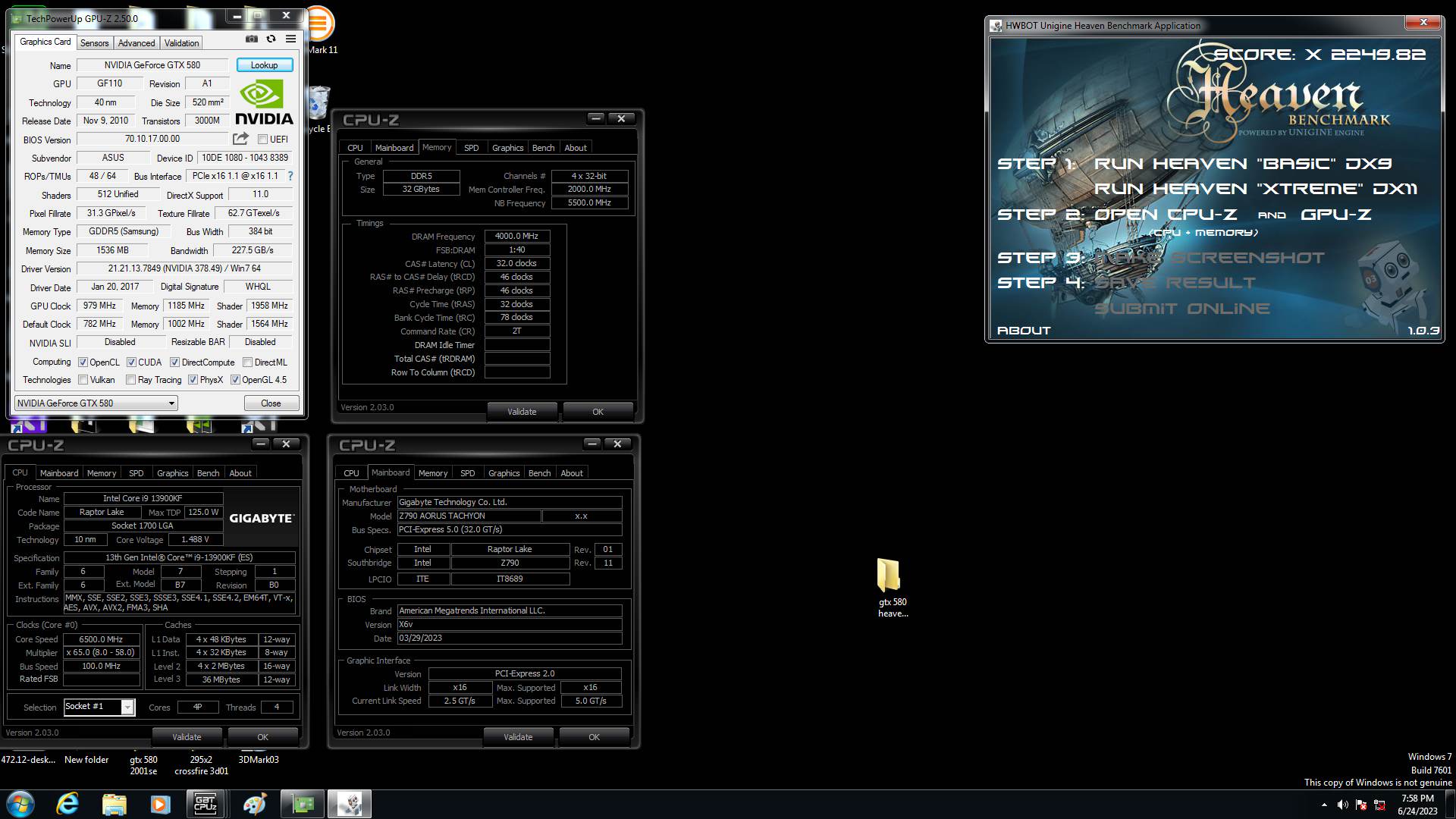Click the taskbar clock showing 7:58 PM

click(x=1417, y=805)
